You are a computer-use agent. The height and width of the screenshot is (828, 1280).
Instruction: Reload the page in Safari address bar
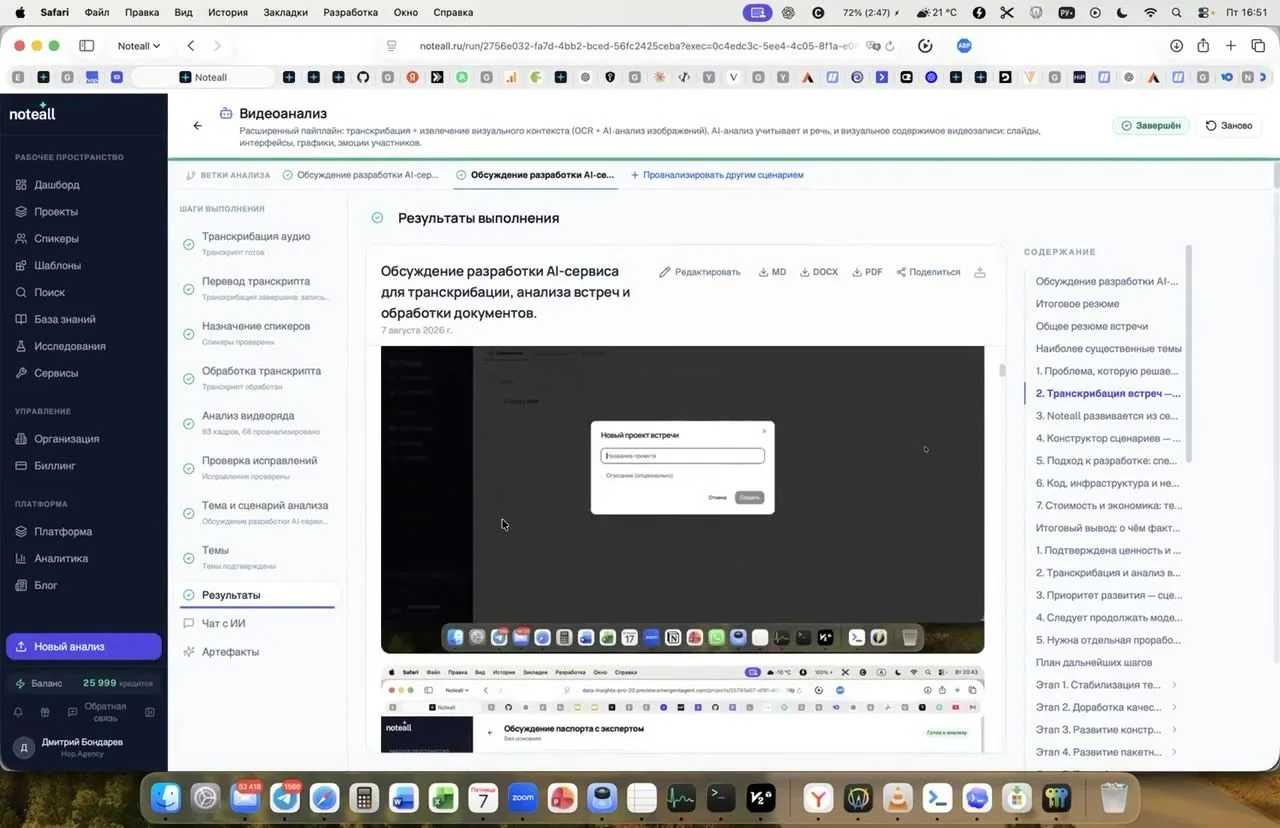point(890,46)
